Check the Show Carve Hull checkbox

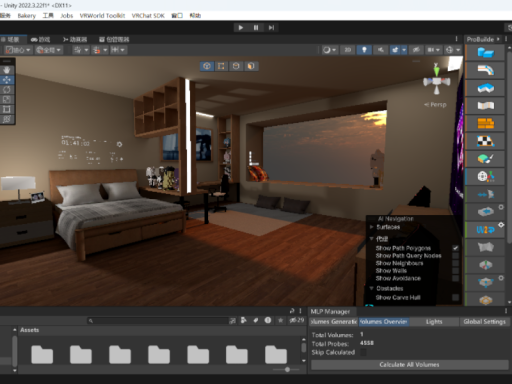pos(455,297)
